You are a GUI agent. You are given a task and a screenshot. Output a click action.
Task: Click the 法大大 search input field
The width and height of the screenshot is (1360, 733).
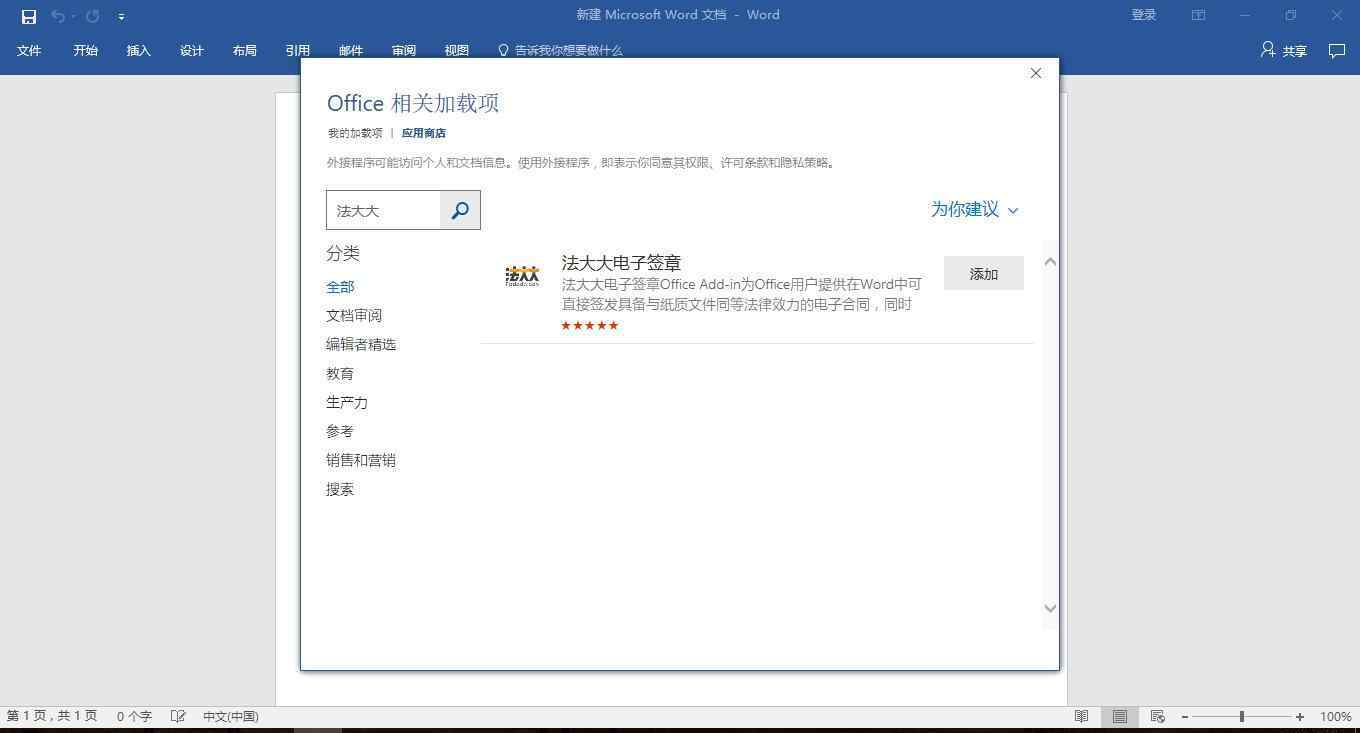coord(384,210)
